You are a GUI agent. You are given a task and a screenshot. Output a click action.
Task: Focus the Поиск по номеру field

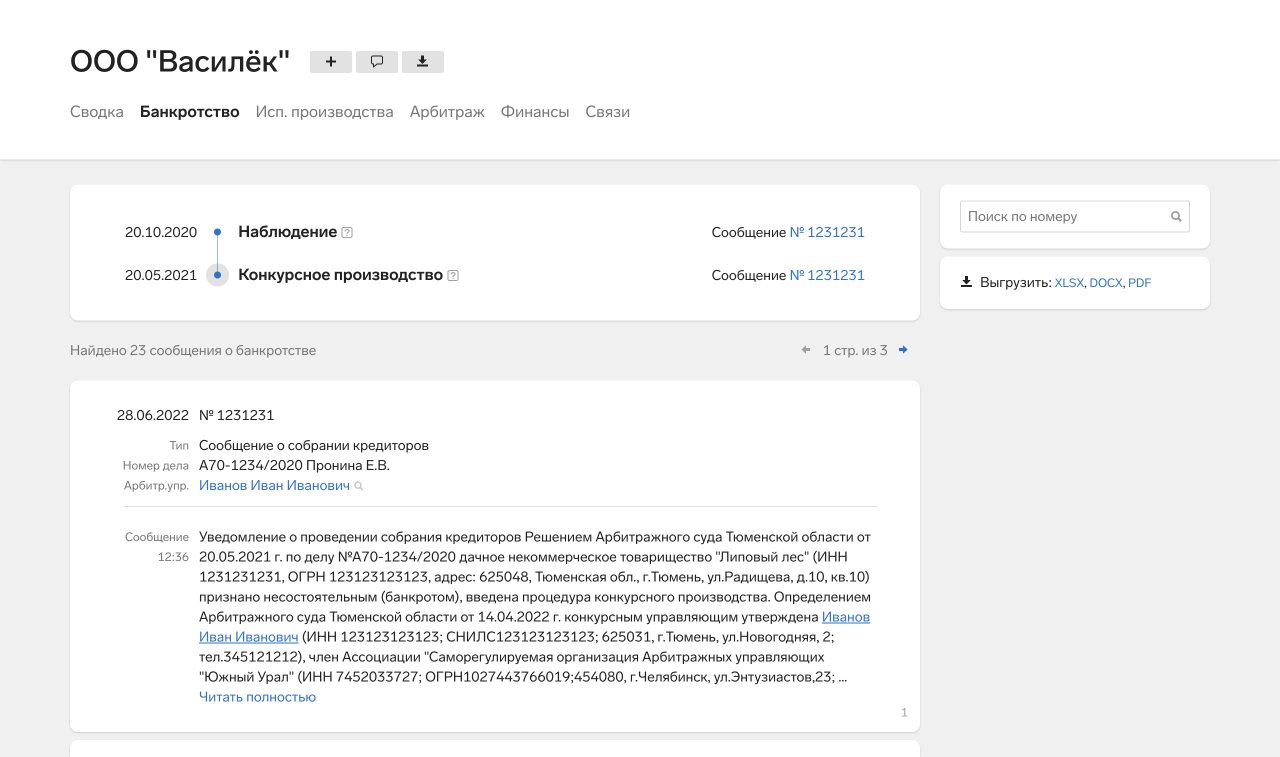1075,217
